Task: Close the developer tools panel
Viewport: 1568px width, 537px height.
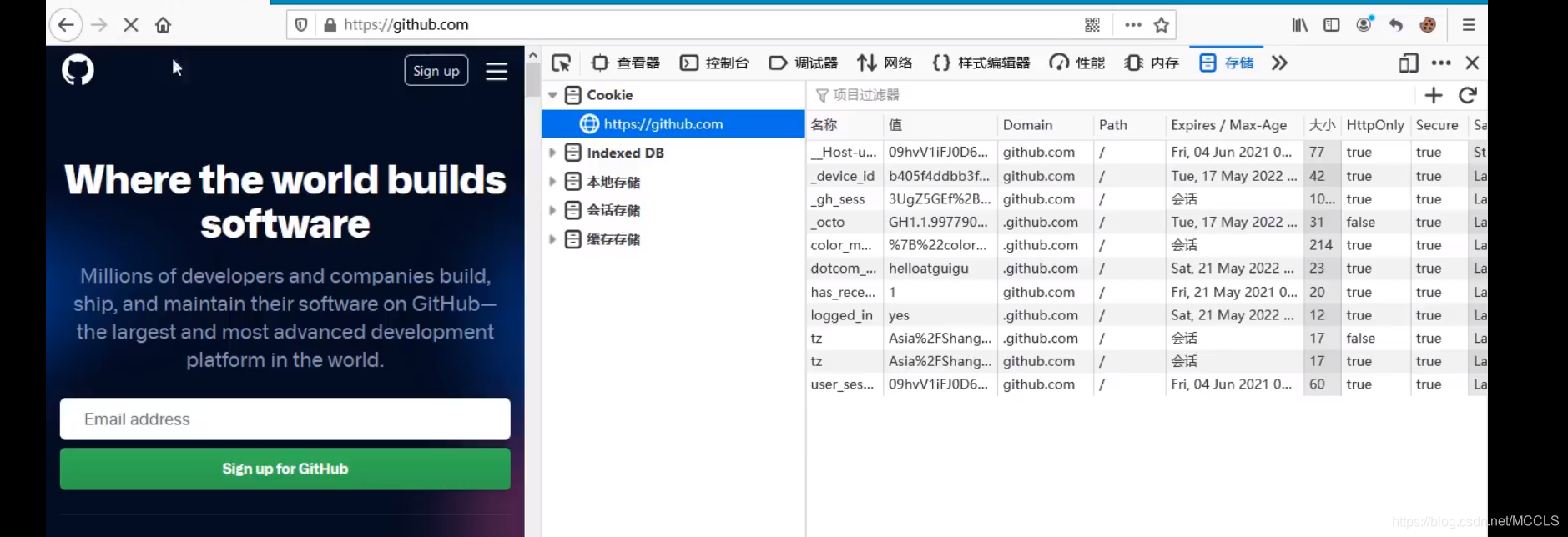Action: point(1472,63)
